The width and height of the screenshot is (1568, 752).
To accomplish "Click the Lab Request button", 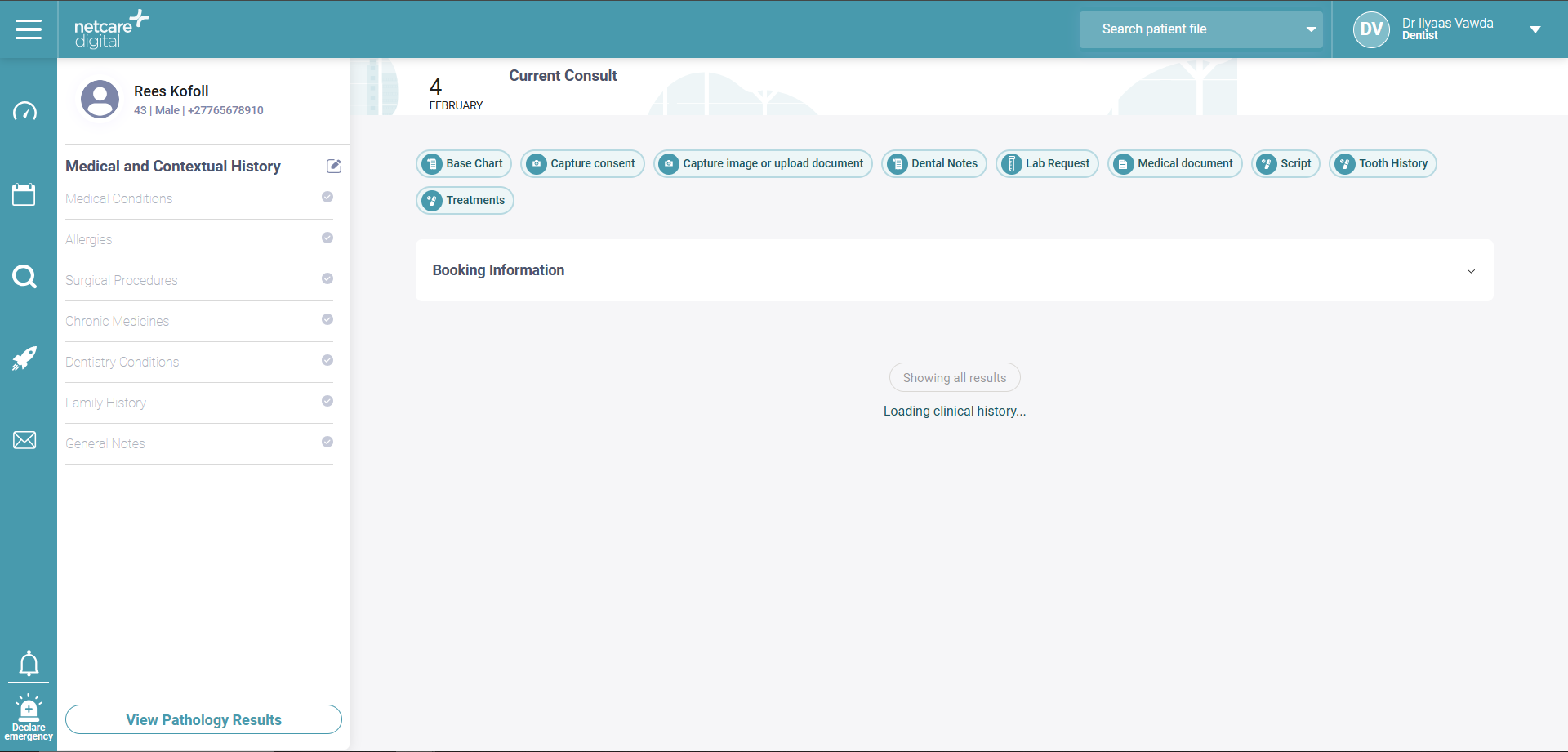I will coord(1047,163).
